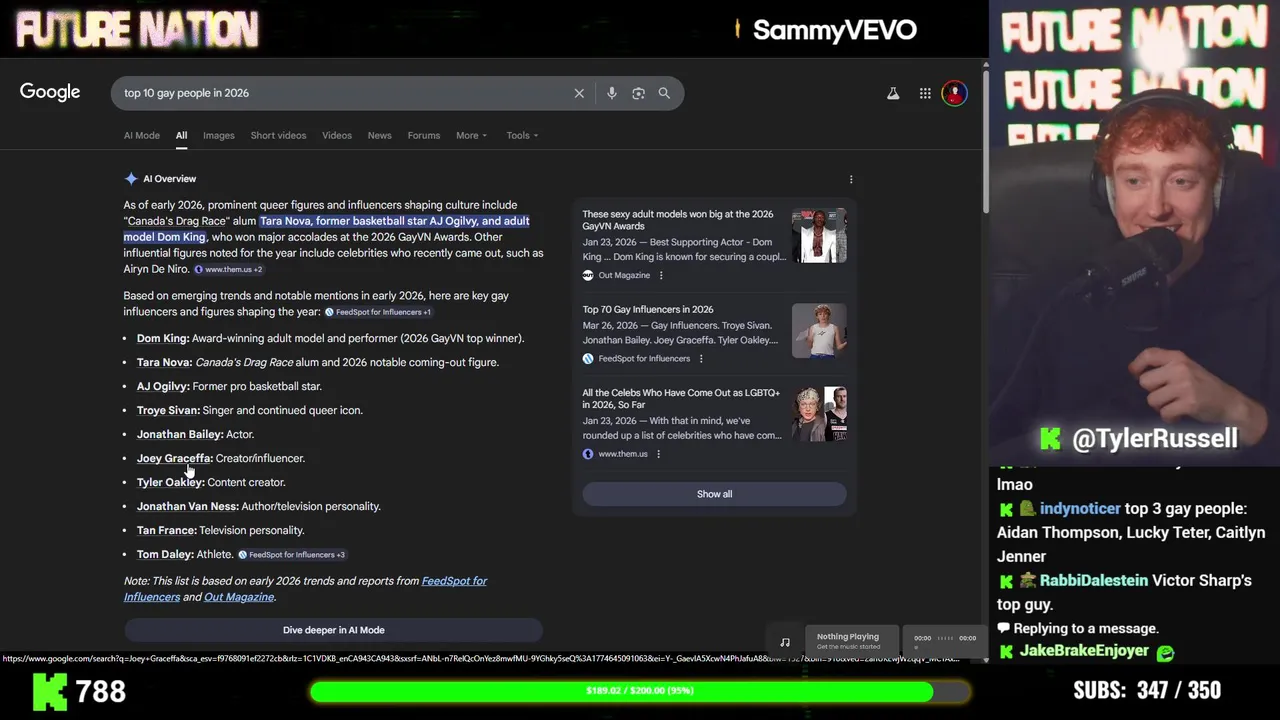Open AI Overview three-dot options
1280x720 pixels.
(851, 179)
